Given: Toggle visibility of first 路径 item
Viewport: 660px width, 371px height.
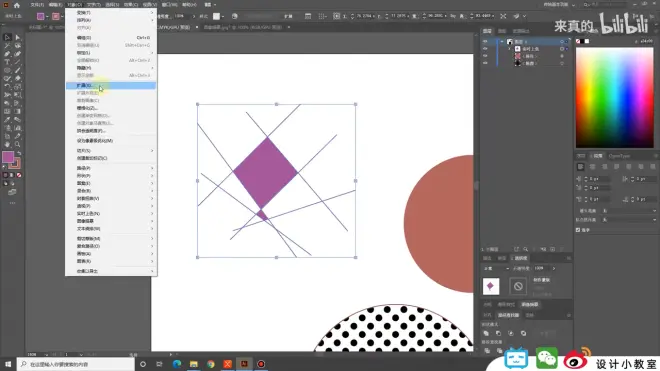Looking at the screenshot, I should [x=485, y=56].
